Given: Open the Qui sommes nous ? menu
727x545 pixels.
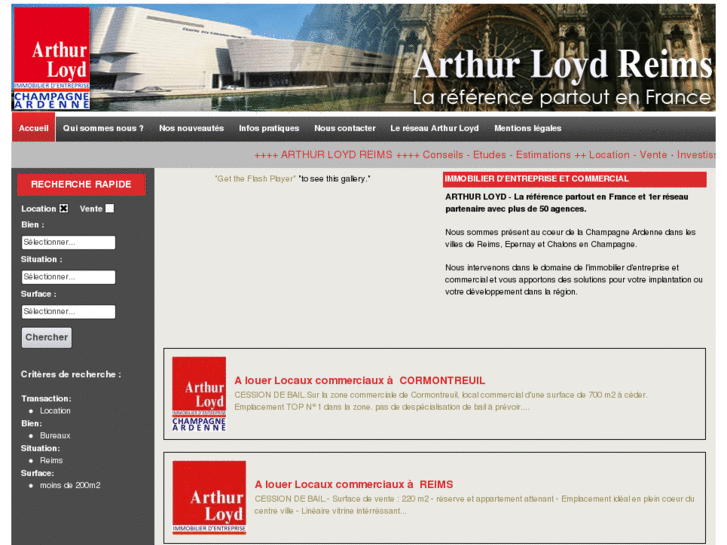Looking at the screenshot, I should 103,128.
